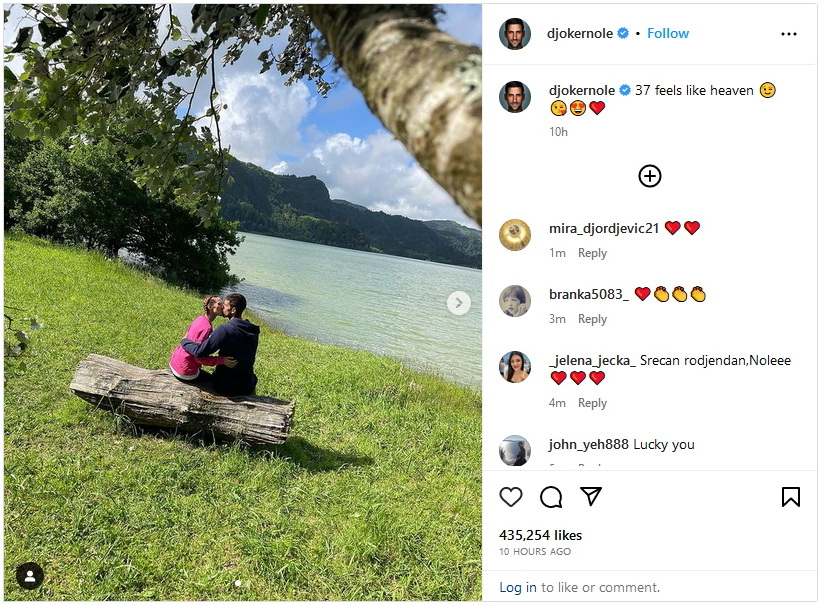Click the Log in link
Image resolution: width=824 pixels, height=605 pixels.
518,587
